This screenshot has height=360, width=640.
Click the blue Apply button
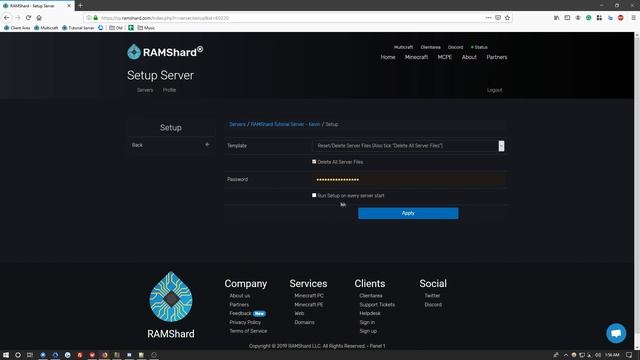(408, 213)
